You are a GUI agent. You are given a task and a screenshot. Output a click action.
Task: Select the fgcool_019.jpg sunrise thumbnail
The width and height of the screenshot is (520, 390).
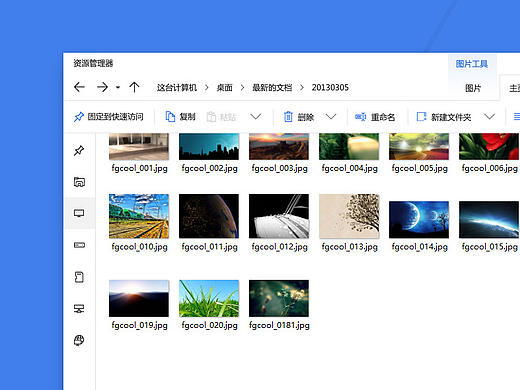139,298
